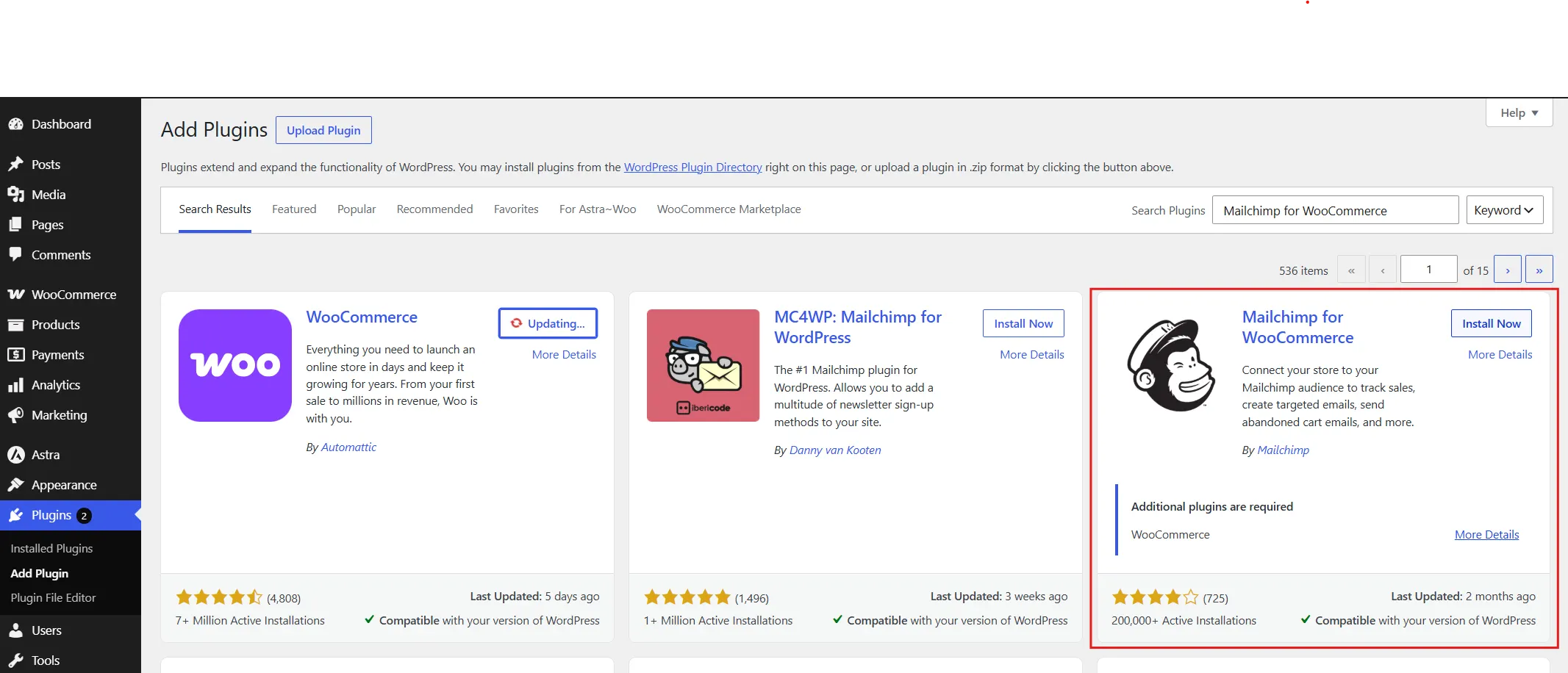Click the Tools wrench icon
The height and width of the screenshot is (673, 1568).
pyautogui.click(x=15, y=660)
